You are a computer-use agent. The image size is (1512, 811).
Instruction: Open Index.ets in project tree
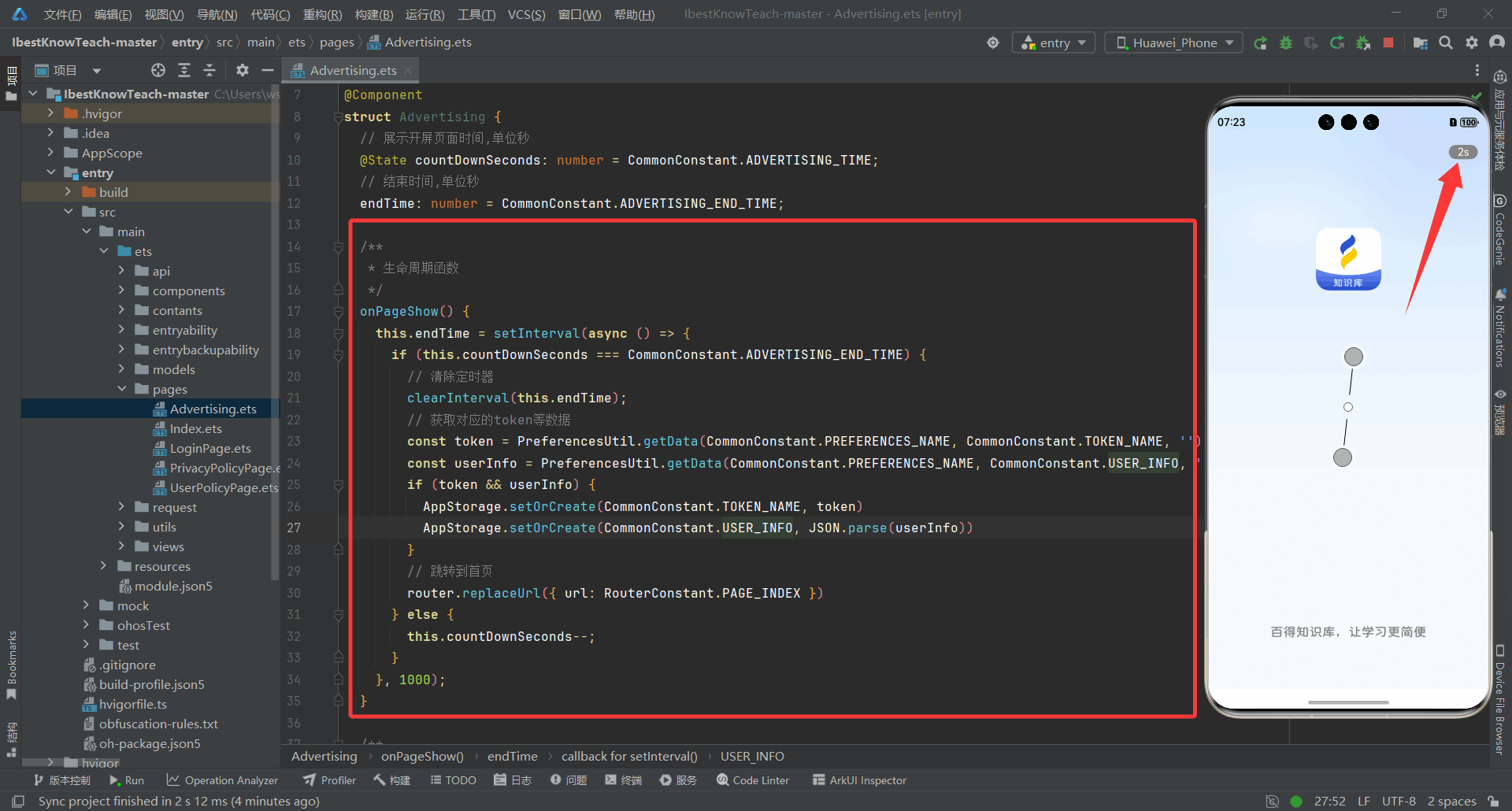tap(195, 428)
